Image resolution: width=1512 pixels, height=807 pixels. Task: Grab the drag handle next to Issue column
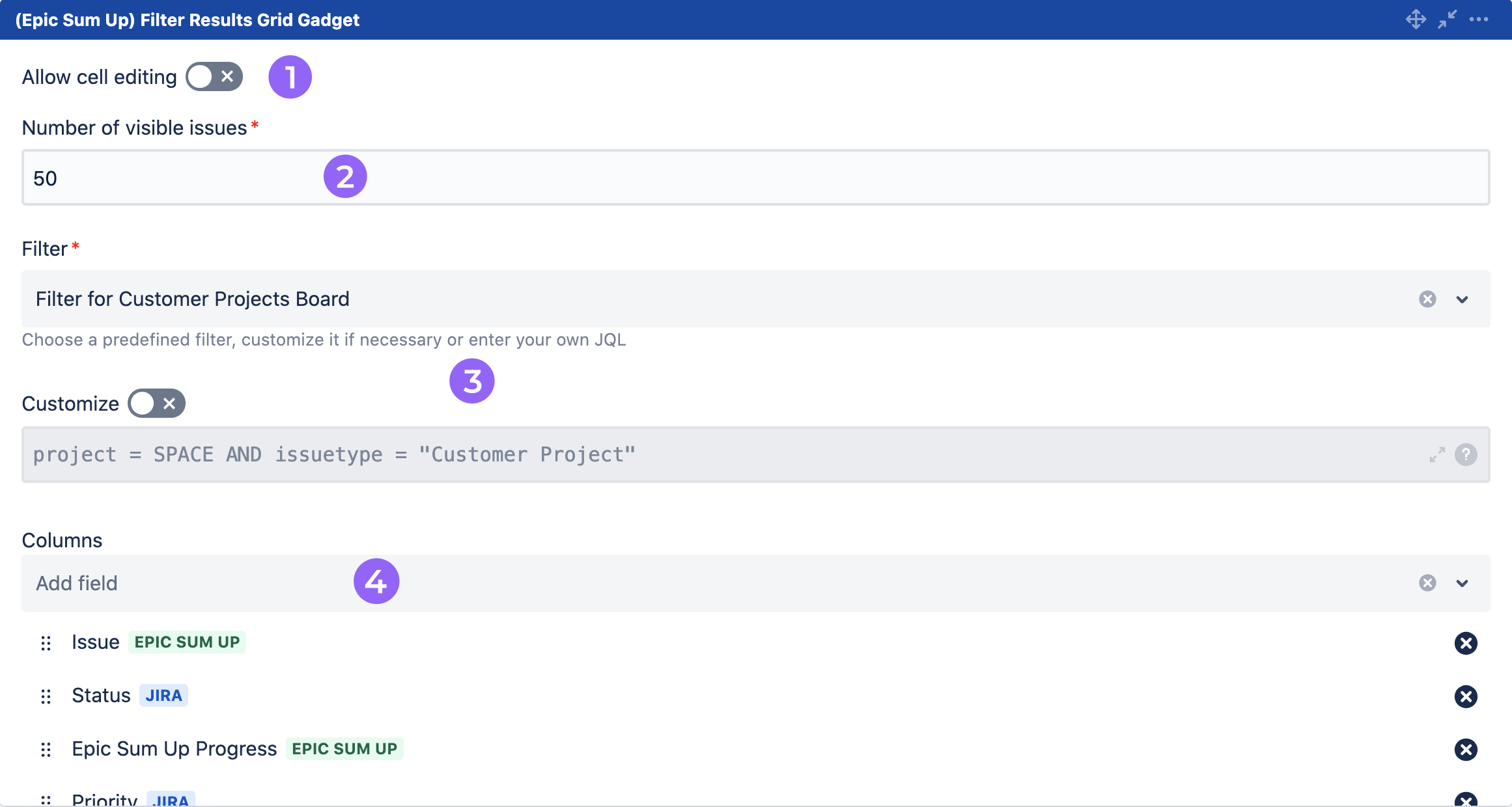tap(46, 643)
